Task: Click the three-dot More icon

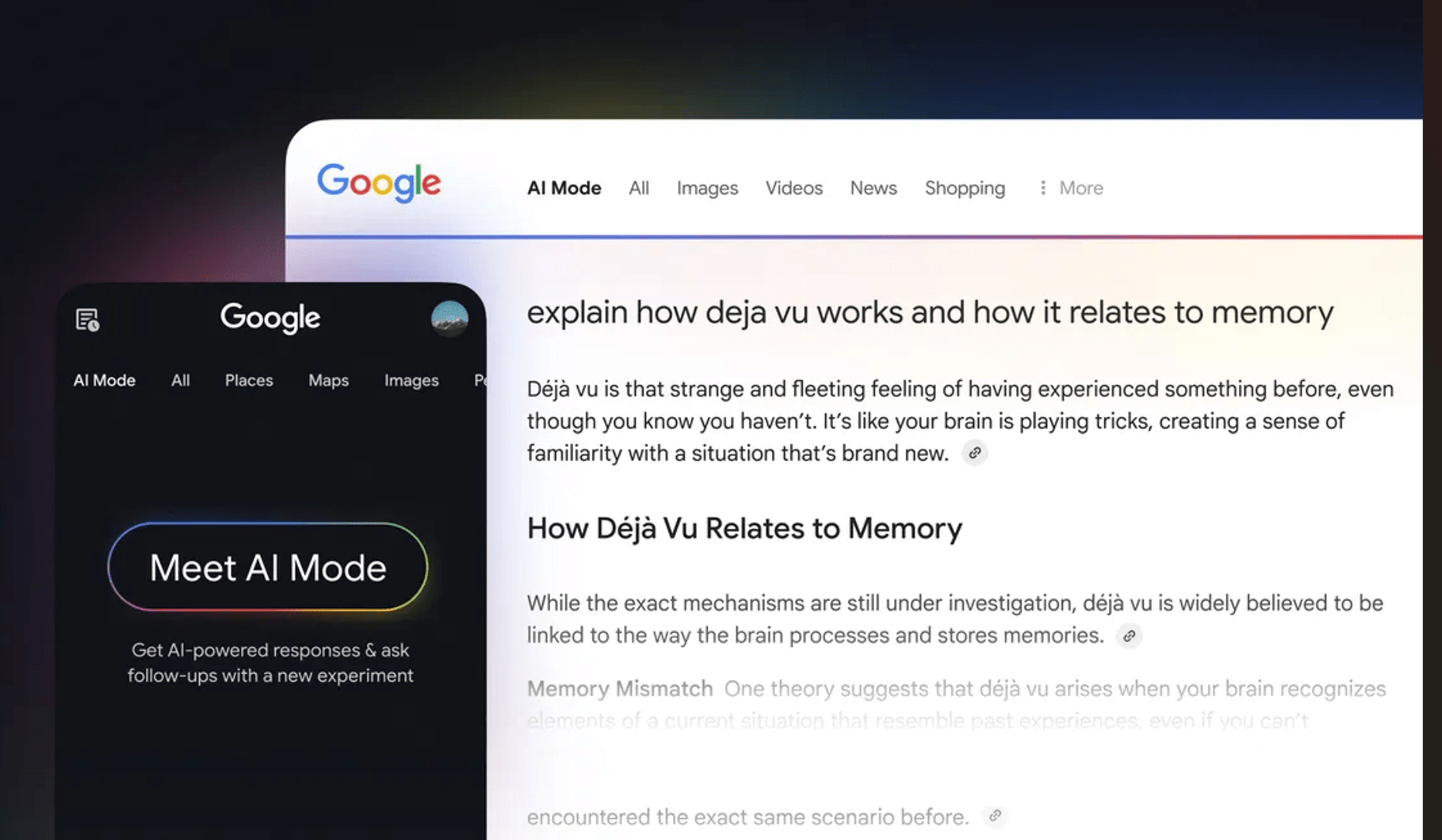Action: pyautogui.click(x=1043, y=188)
